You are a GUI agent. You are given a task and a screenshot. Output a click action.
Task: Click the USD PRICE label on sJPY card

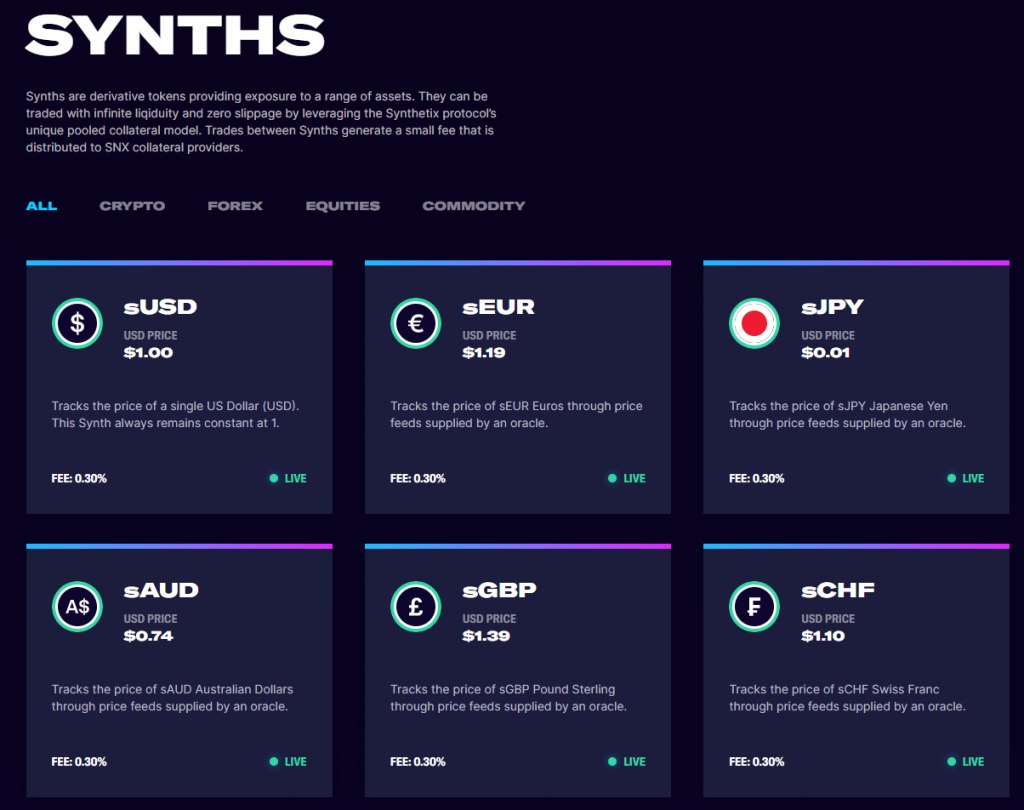pyautogui.click(x=828, y=335)
